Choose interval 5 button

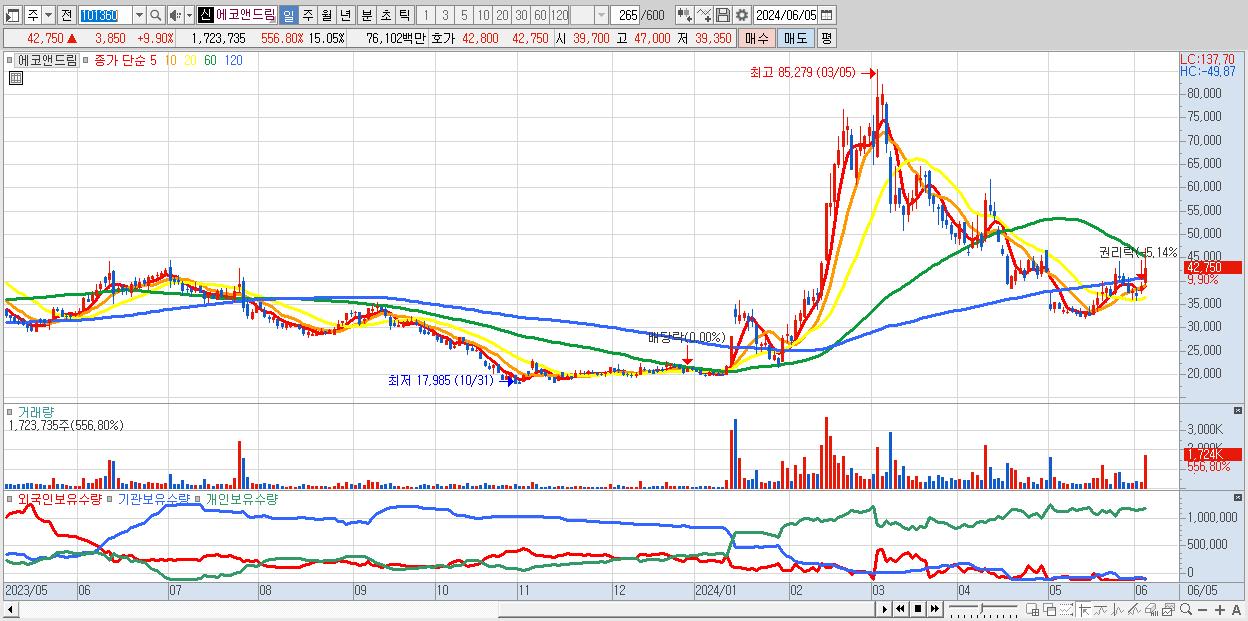click(x=464, y=15)
